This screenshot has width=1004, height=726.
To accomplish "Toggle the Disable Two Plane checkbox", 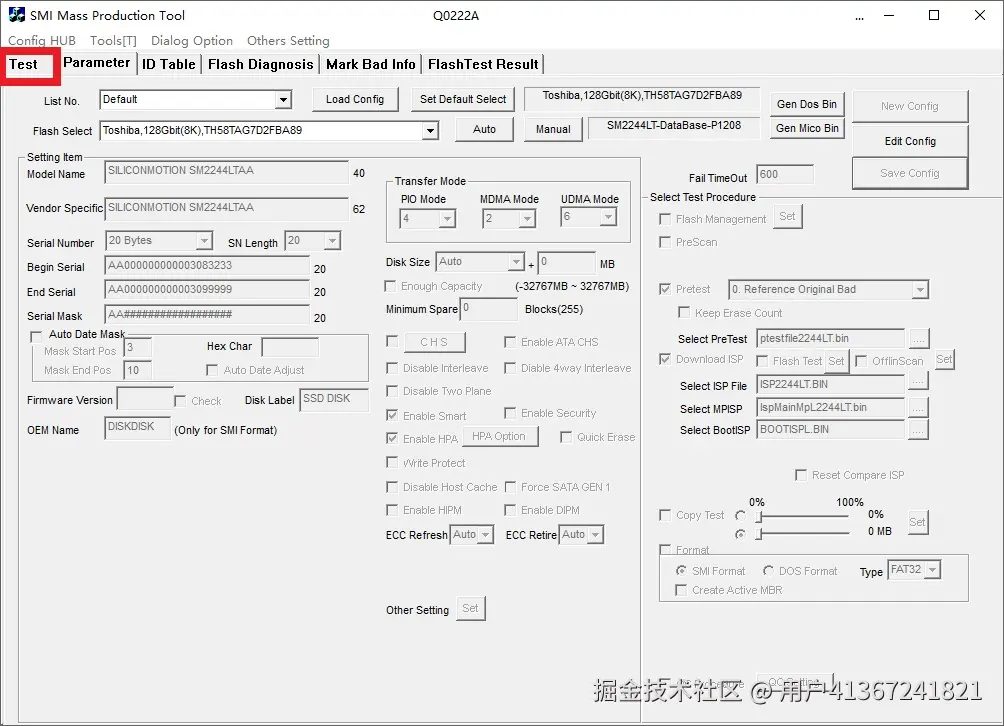I will [x=392, y=391].
